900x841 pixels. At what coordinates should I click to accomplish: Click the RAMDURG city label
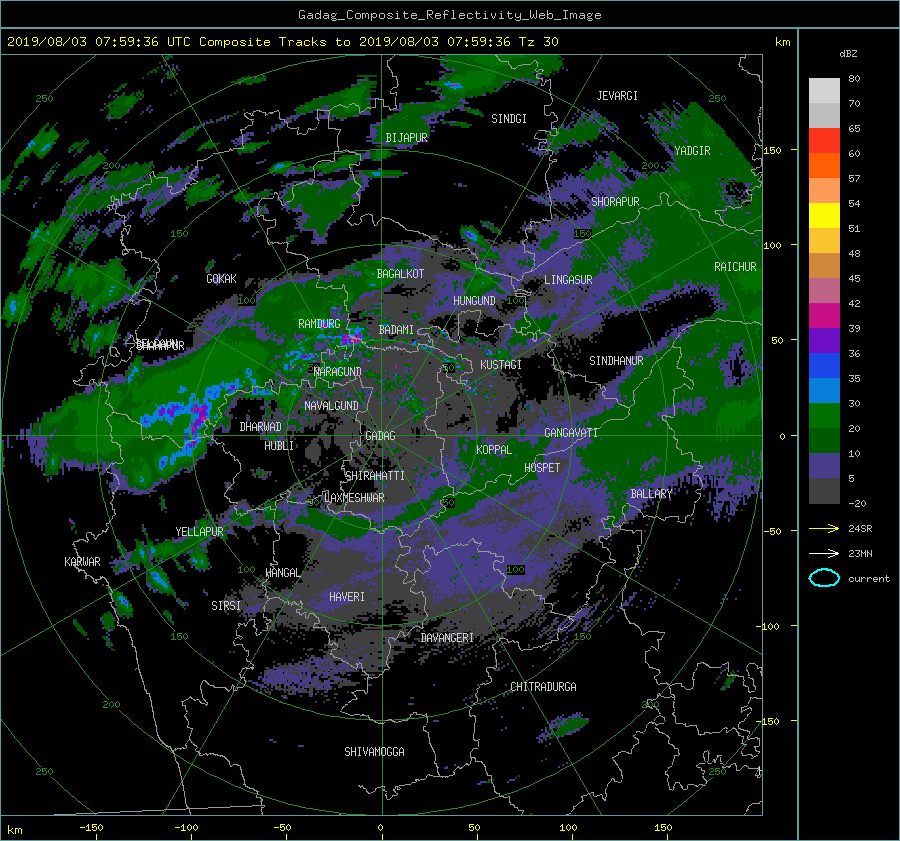click(319, 324)
